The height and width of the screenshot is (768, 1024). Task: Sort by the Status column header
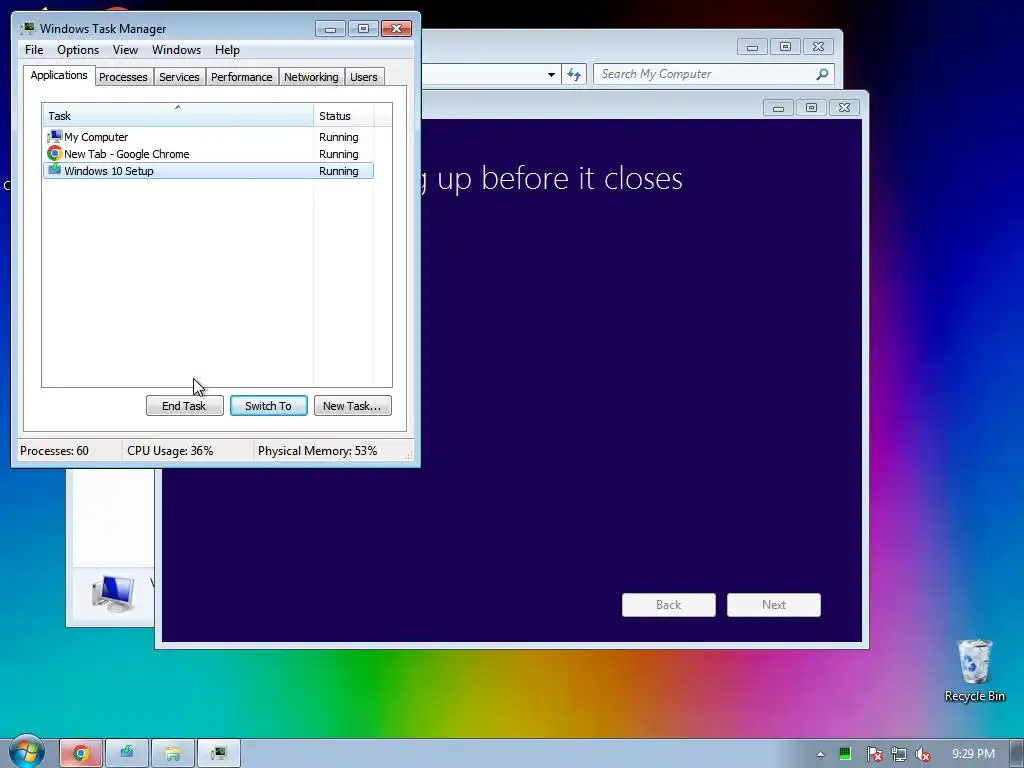pyautogui.click(x=344, y=116)
